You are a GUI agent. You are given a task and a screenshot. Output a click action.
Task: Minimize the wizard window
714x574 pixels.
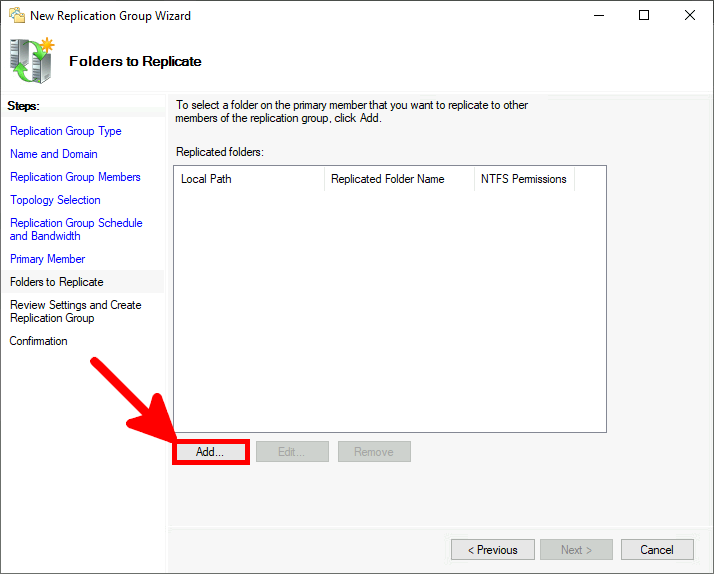599,15
